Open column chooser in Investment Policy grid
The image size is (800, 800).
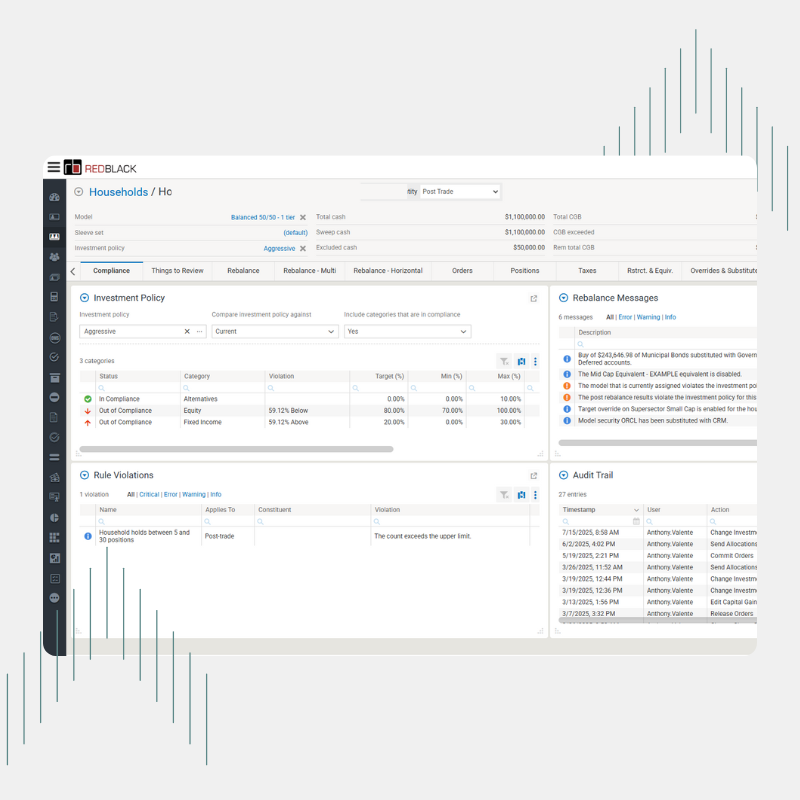point(521,361)
